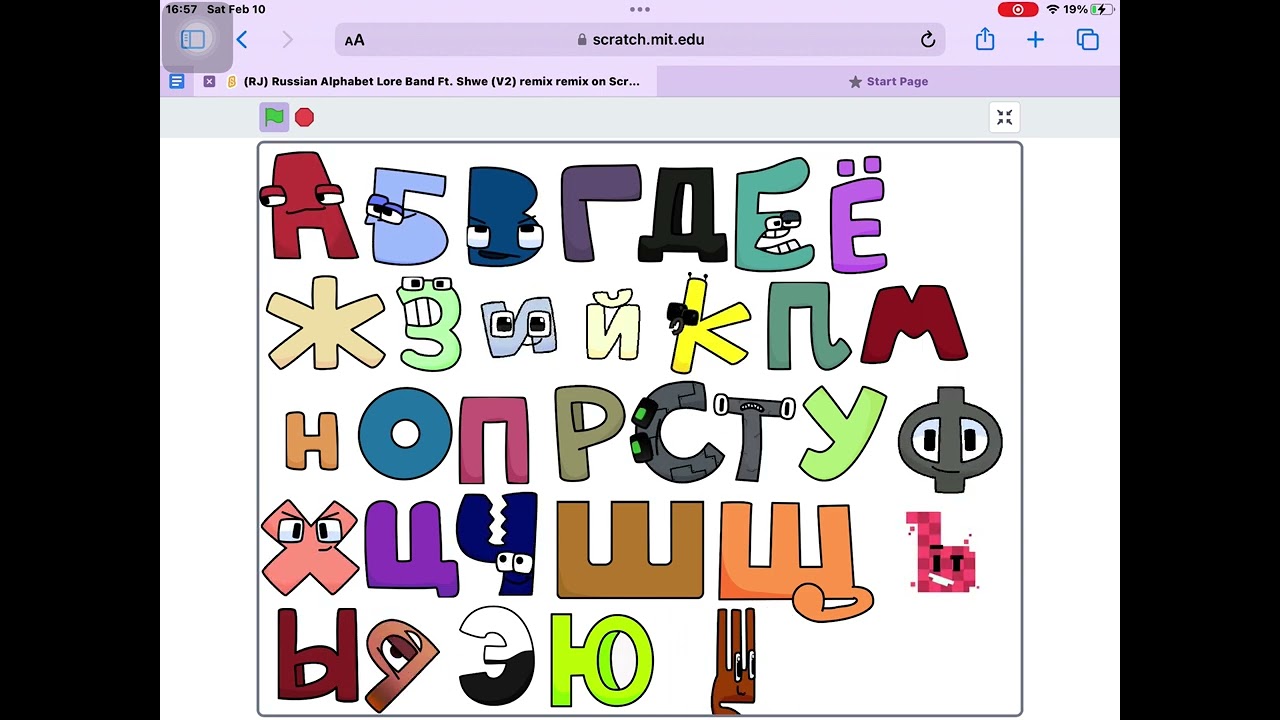Tap the Wi-Fi status icon
The height and width of the screenshot is (720, 1280).
pos(1052,9)
